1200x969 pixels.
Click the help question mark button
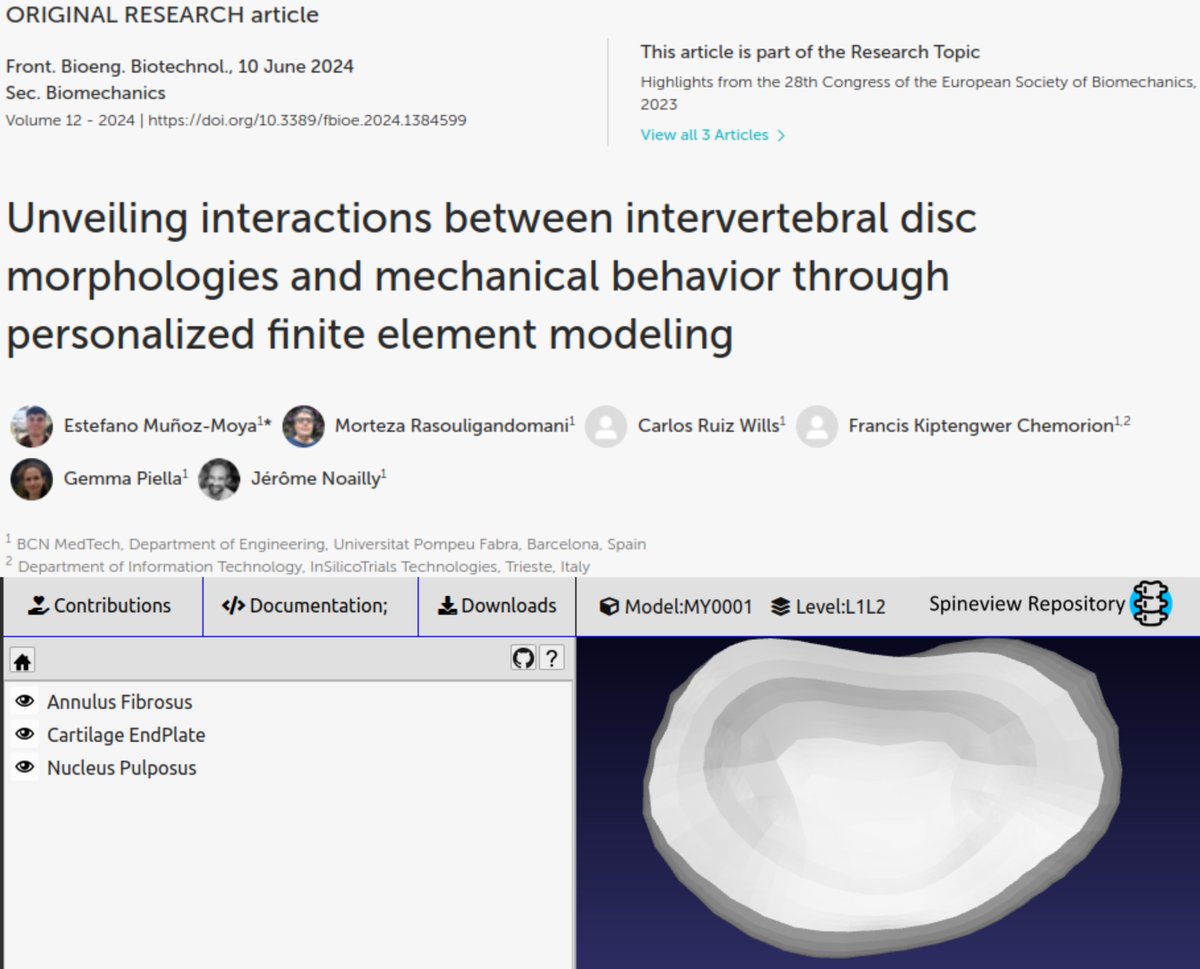(x=550, y=658)
